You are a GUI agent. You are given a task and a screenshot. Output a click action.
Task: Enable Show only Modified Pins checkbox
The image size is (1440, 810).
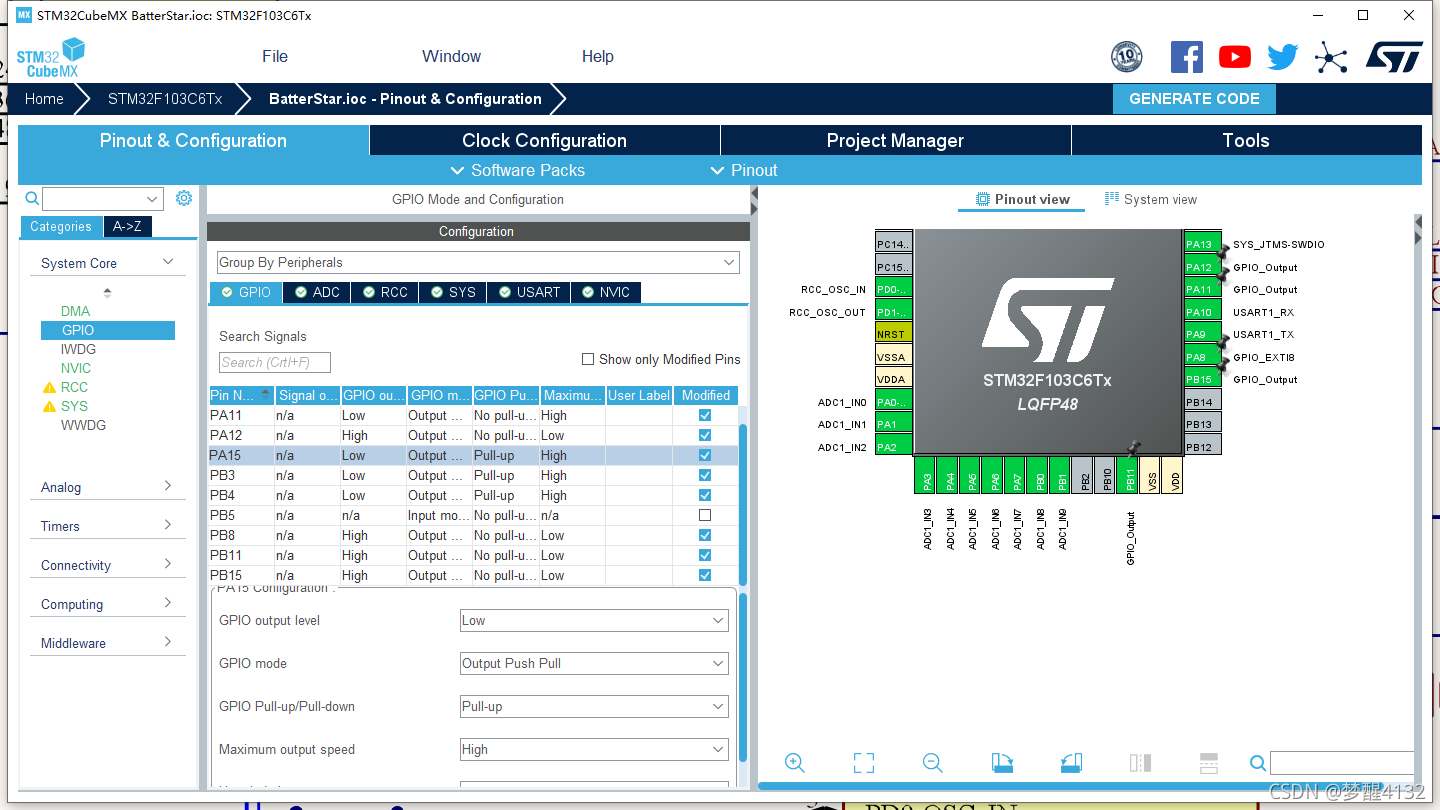point(588,359)
